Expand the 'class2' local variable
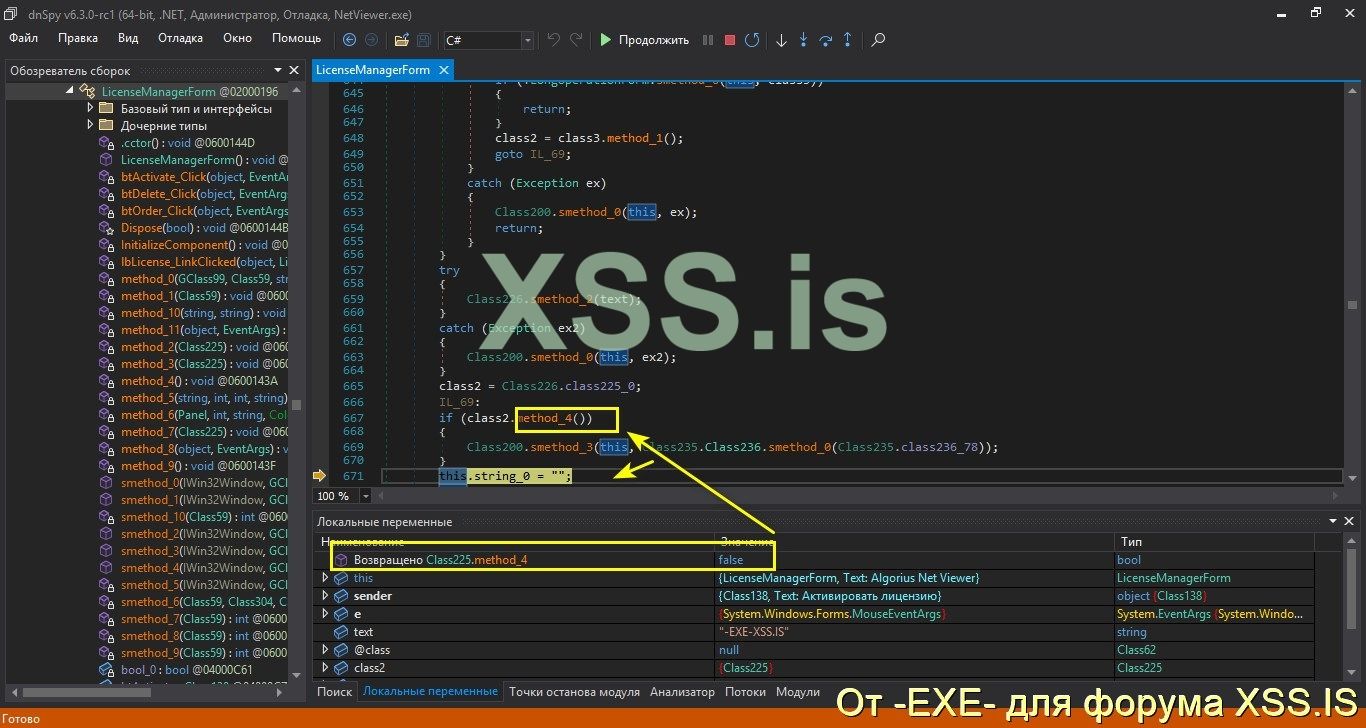This screenshot has height=728, width=1366. click(325, 668)
